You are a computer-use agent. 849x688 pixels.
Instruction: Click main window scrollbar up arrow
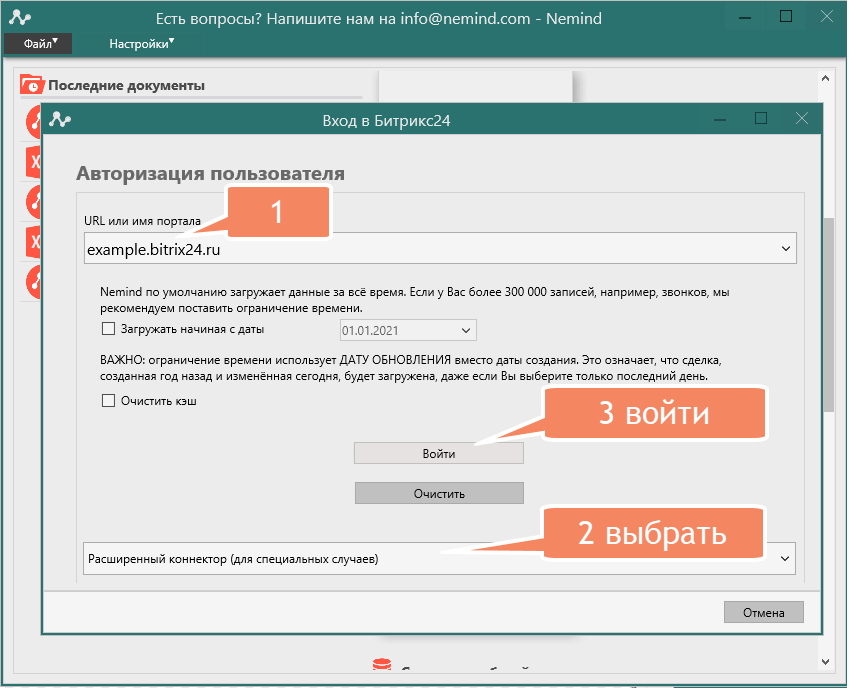pos(825,78)
